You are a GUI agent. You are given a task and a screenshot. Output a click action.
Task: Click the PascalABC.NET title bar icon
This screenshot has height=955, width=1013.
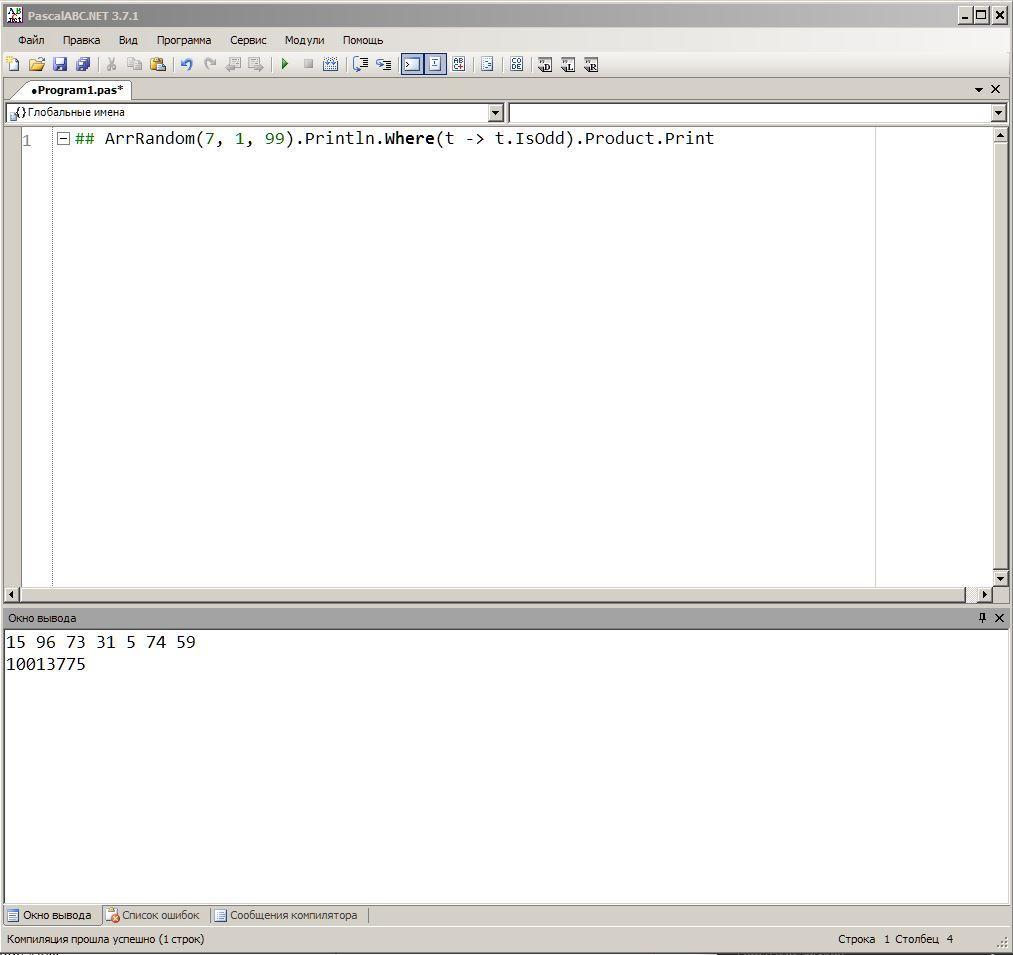point(14,15)
